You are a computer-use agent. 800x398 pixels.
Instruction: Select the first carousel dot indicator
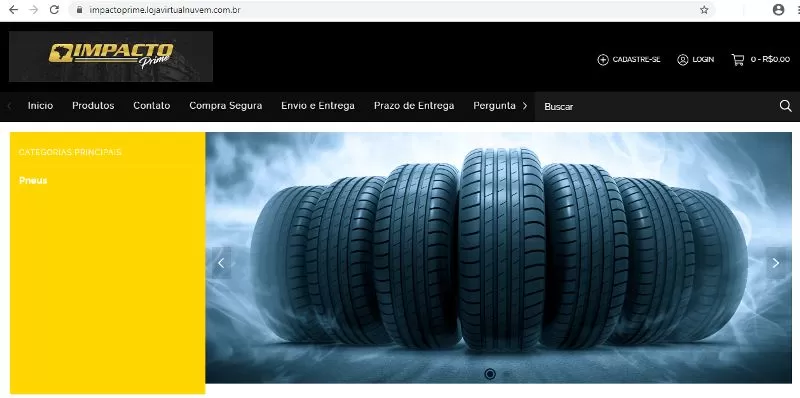click(490, 374)
